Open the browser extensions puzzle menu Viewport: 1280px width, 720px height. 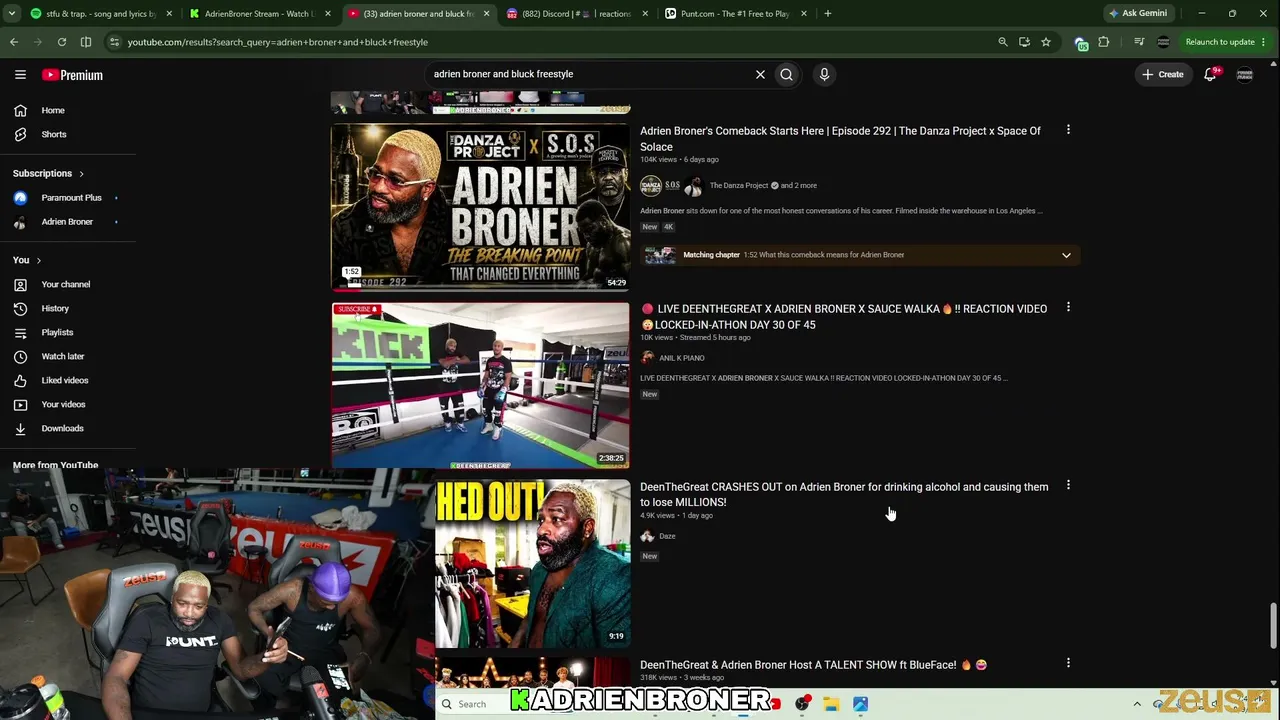[x=1104, y=42]
